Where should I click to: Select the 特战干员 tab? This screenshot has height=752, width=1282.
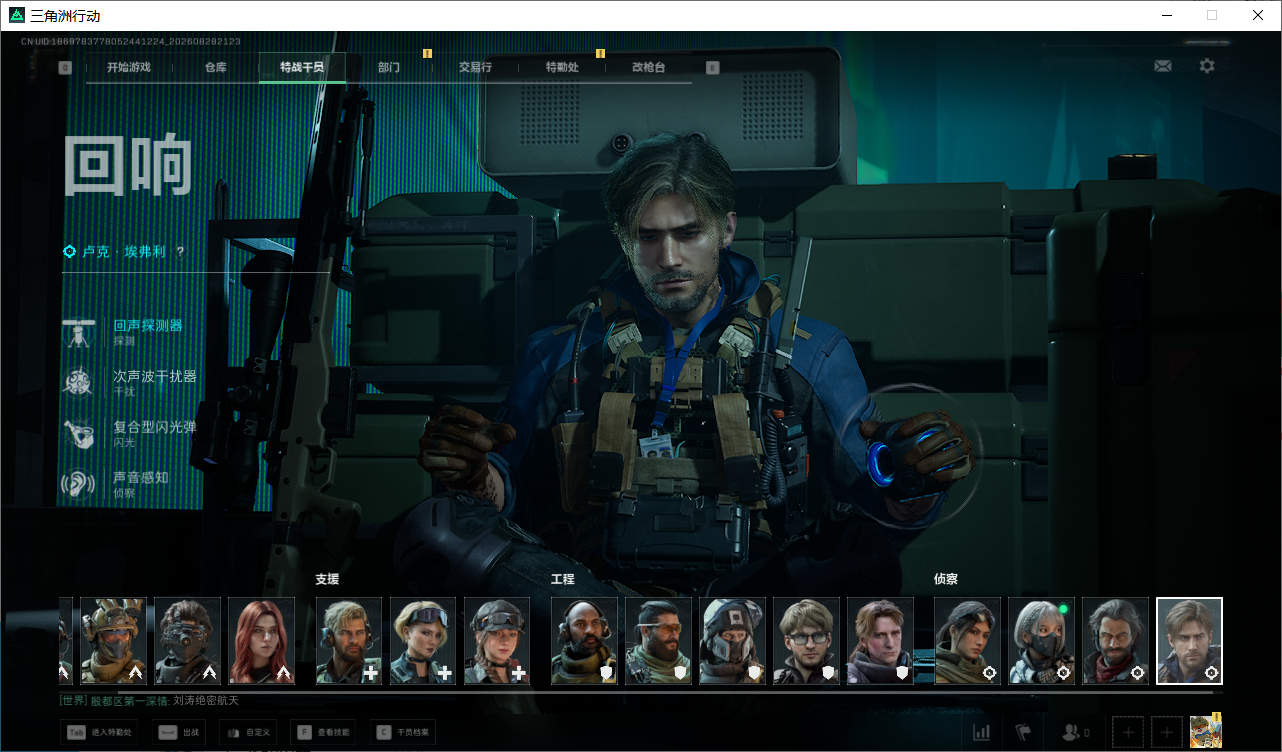click(302, 67)
